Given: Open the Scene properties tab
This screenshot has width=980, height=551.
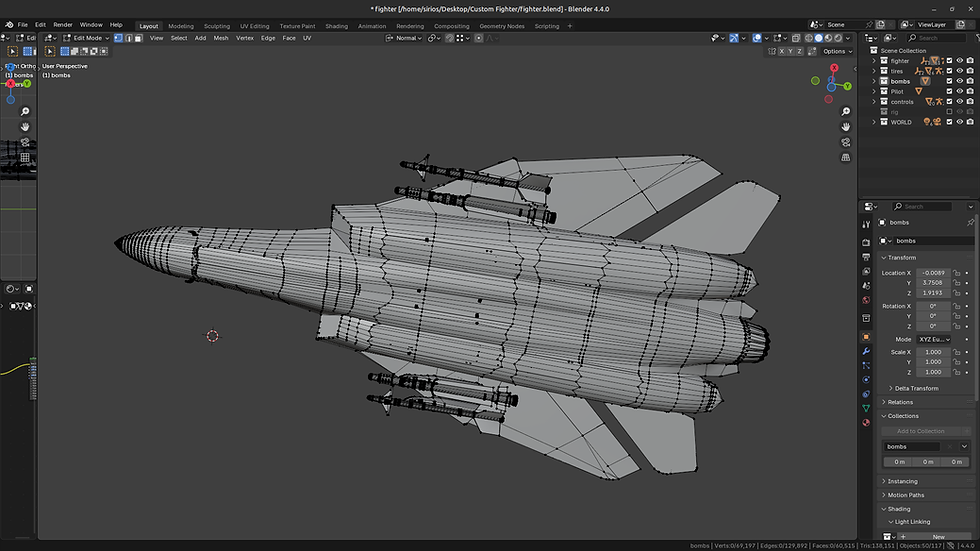Looking at the screenshot, I should click(866, 286).
